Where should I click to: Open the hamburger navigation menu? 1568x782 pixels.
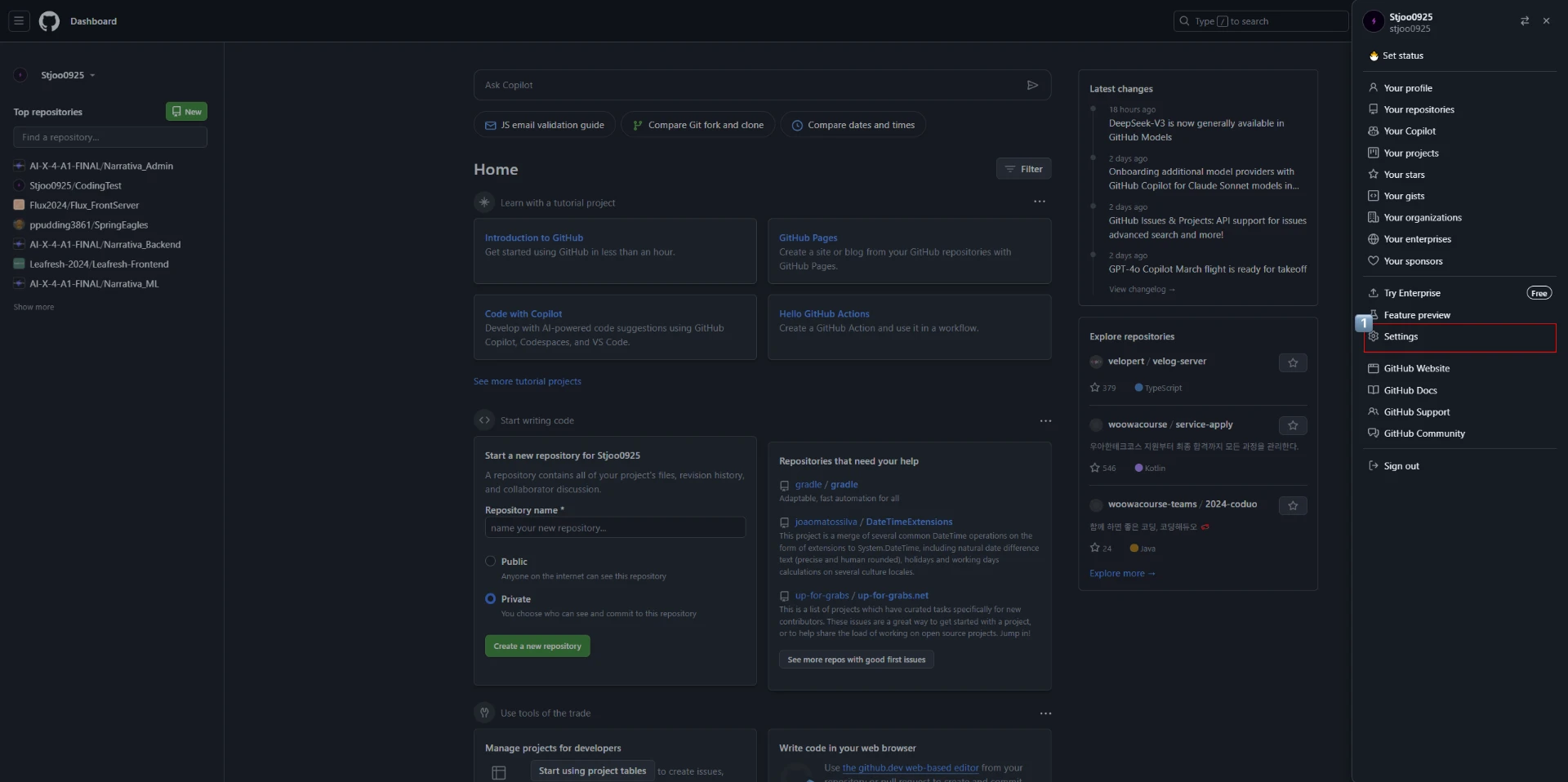tap(19, 21)
